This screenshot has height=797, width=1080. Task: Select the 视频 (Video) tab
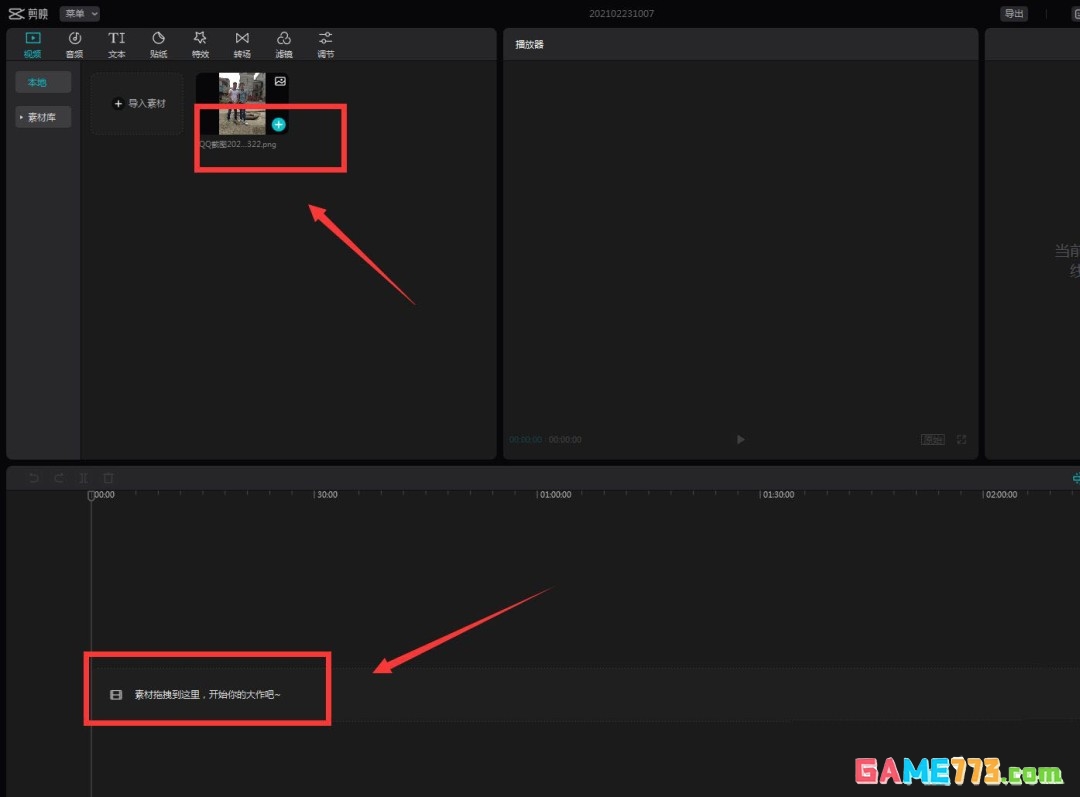coord(32,44)
